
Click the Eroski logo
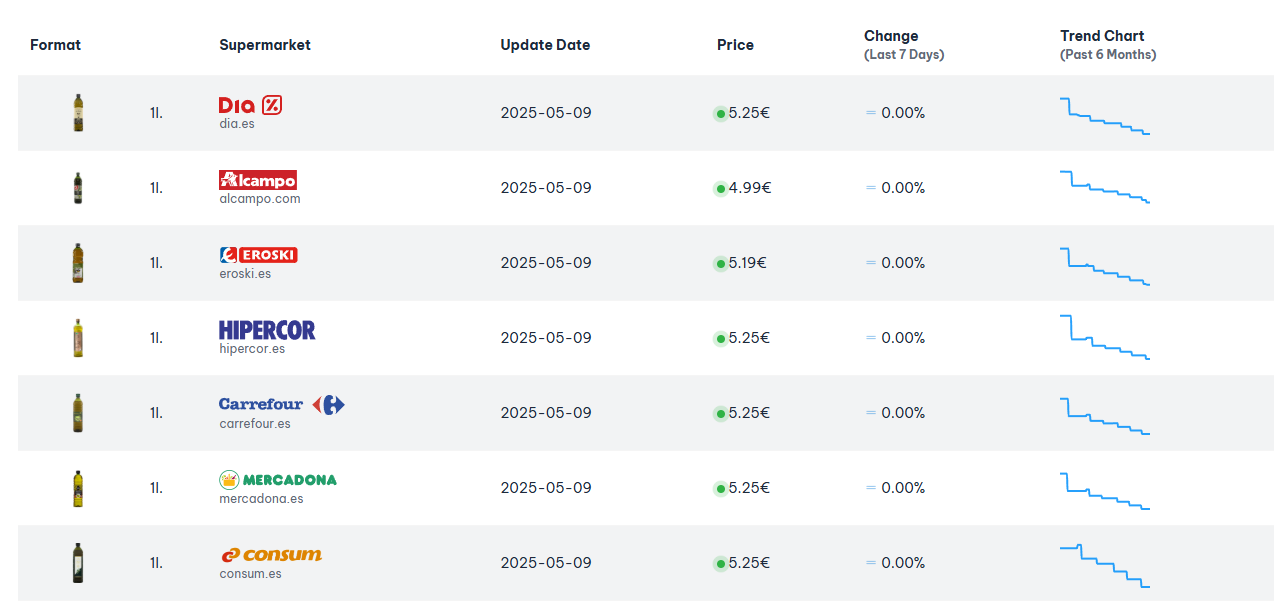click(x=258, y=255)
